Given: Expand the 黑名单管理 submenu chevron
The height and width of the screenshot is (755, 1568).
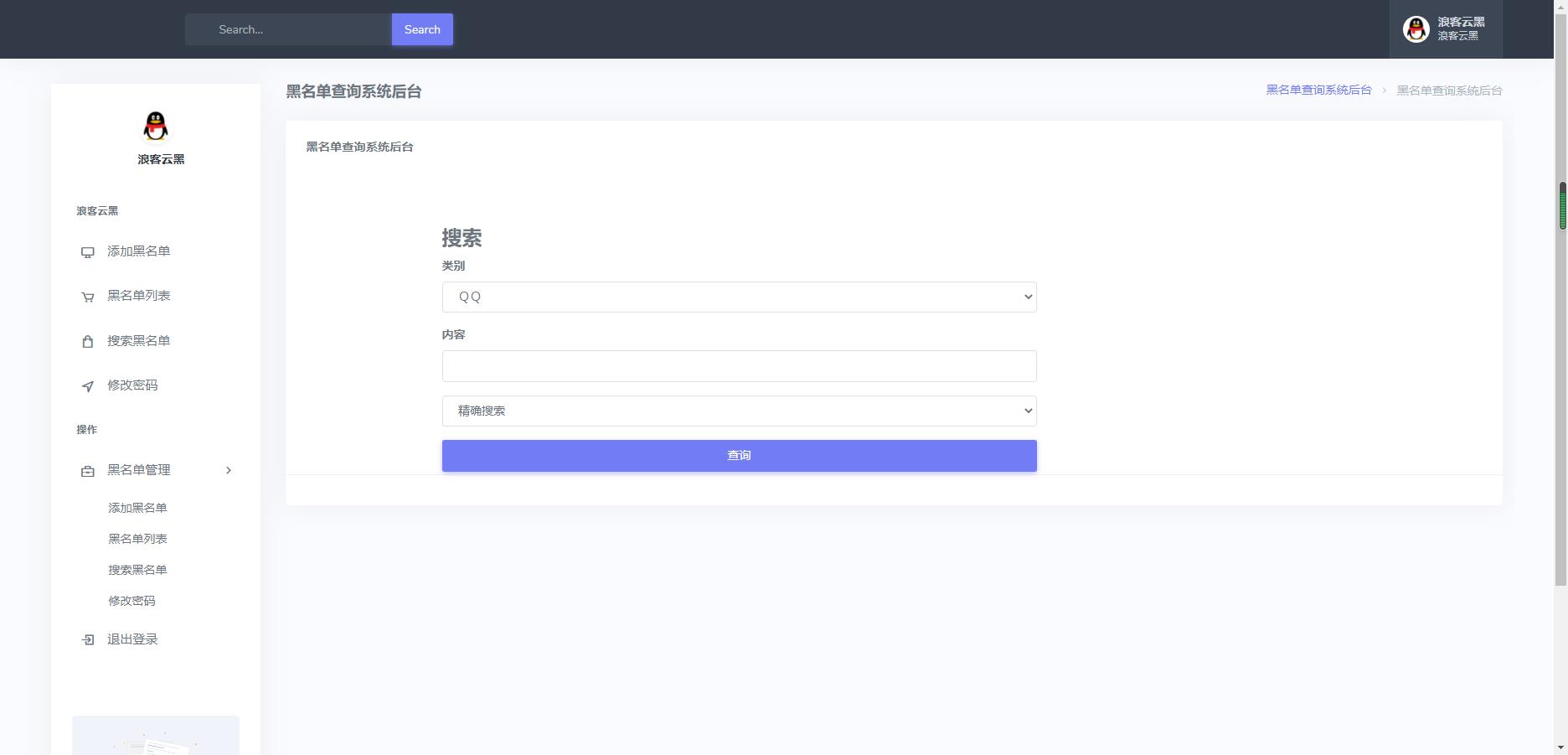Looking at the screenshot, I should tap(229, 470).
